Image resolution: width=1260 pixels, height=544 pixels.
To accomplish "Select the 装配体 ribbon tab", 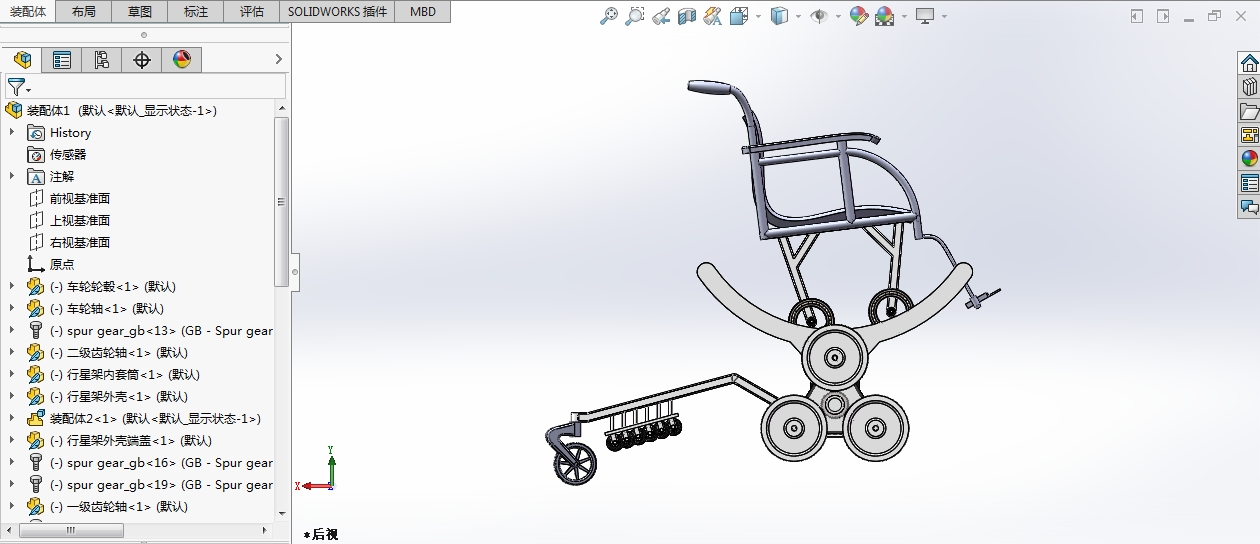I will click(28, 12).
